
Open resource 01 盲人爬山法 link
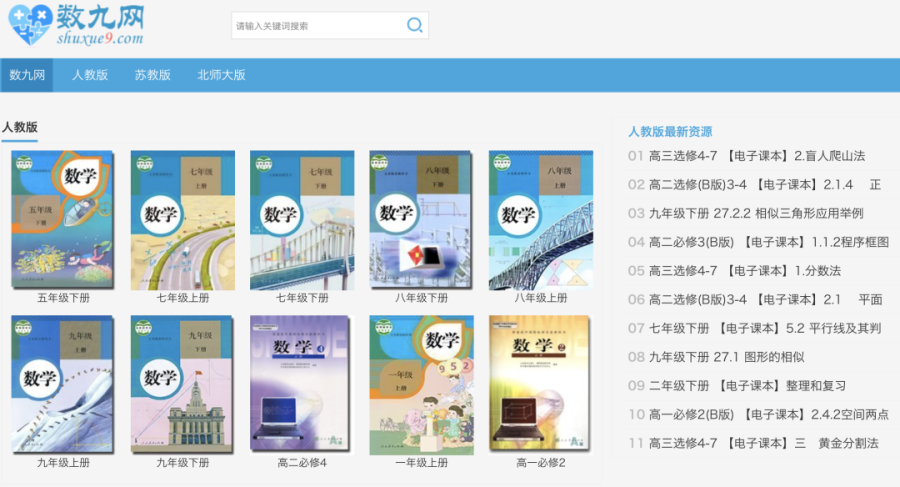[x=756, y=156]
